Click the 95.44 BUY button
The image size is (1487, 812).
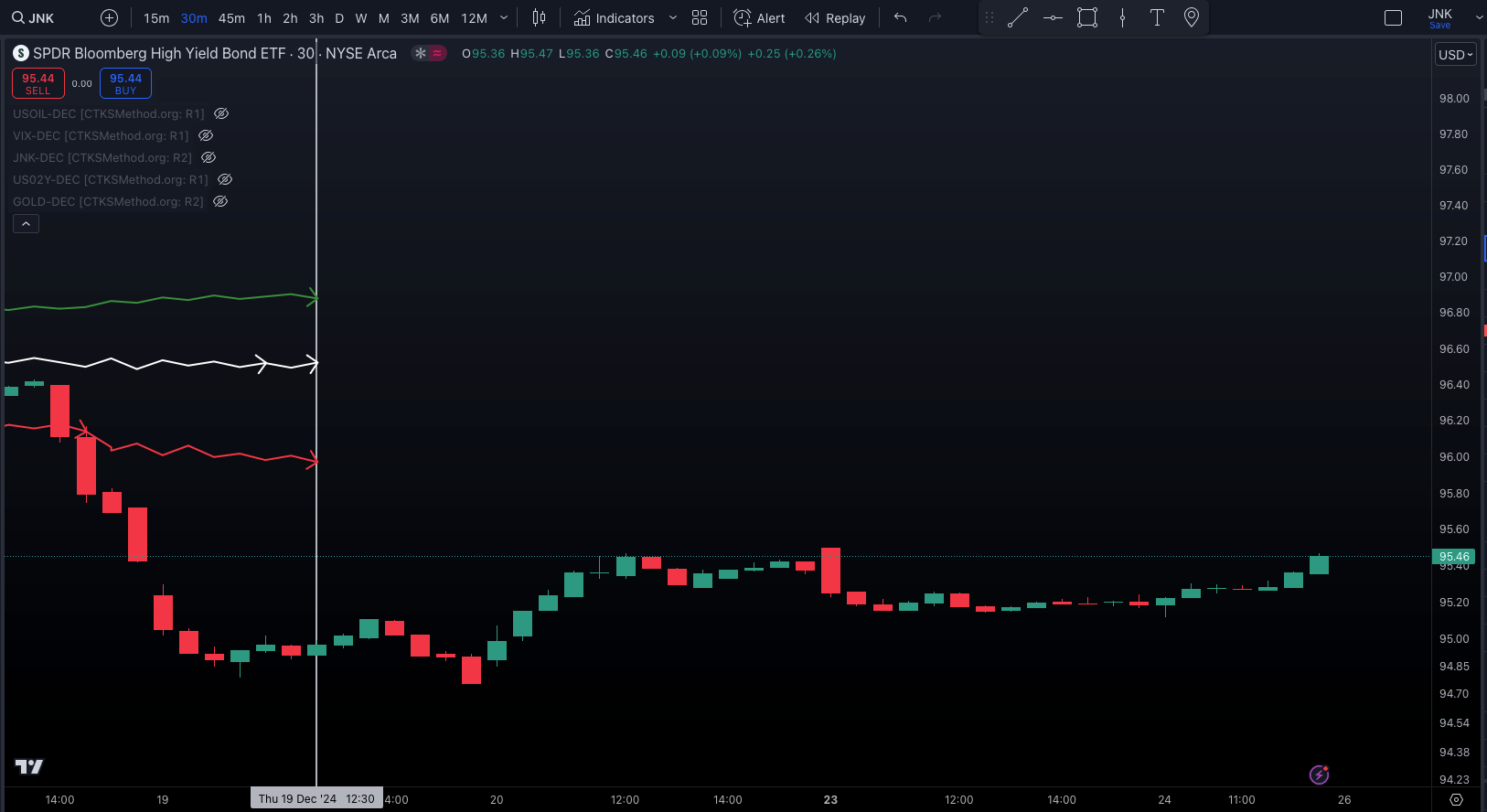pyautogui.click(x=125, y=83)
